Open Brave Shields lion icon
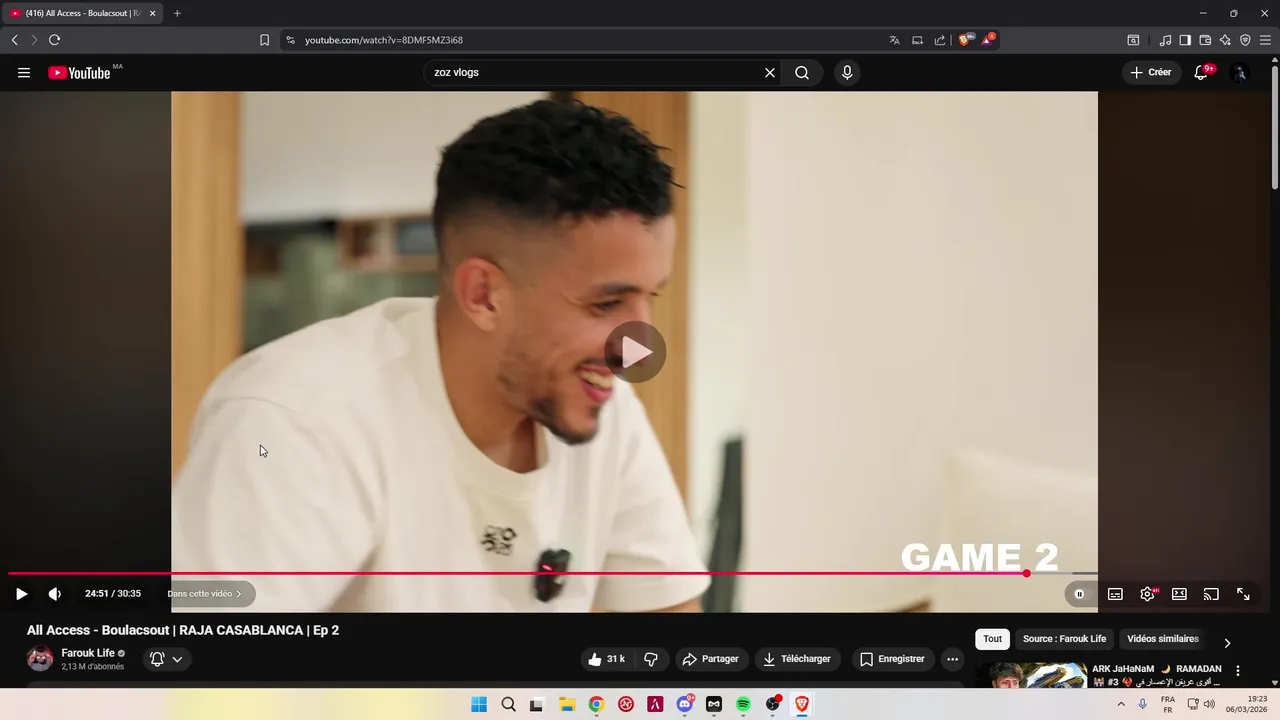 (x=965, y=40)
